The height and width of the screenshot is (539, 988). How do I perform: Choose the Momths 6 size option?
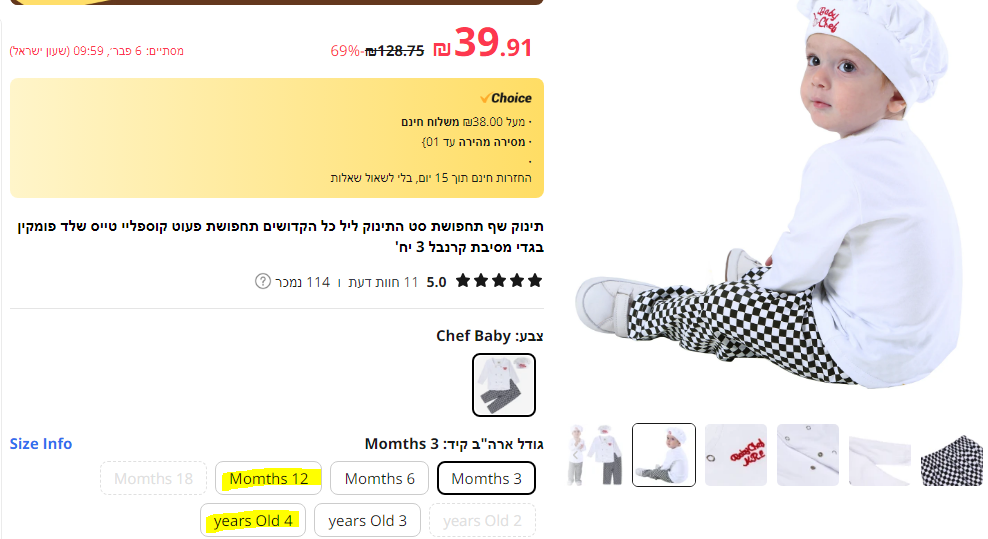pos(379,478)
